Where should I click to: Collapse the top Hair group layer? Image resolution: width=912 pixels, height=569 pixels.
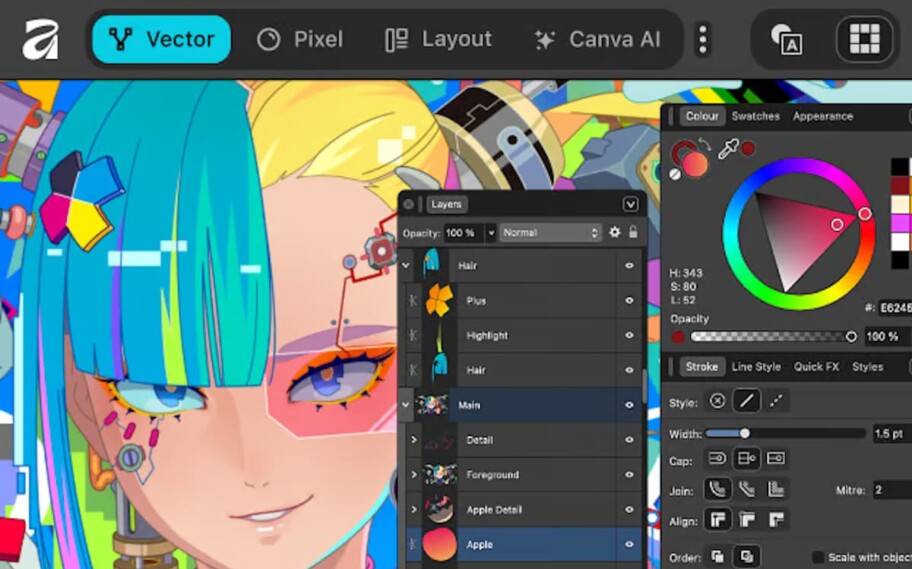[x=405, y=265]
